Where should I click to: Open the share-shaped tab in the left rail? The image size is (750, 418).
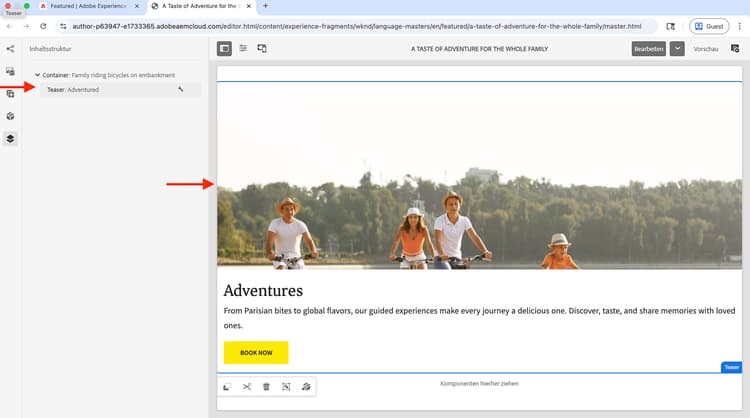click(10, 49)
